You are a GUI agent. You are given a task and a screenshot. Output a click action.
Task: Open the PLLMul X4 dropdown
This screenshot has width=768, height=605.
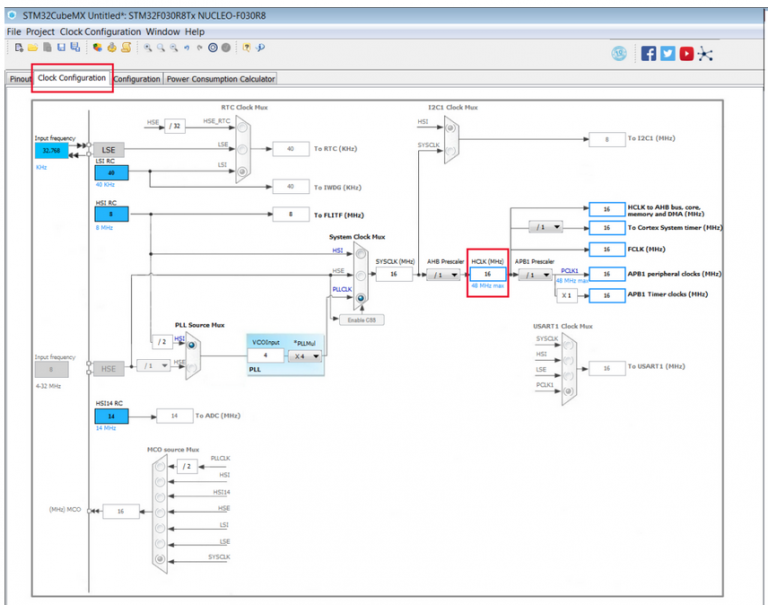coord(305,356)
